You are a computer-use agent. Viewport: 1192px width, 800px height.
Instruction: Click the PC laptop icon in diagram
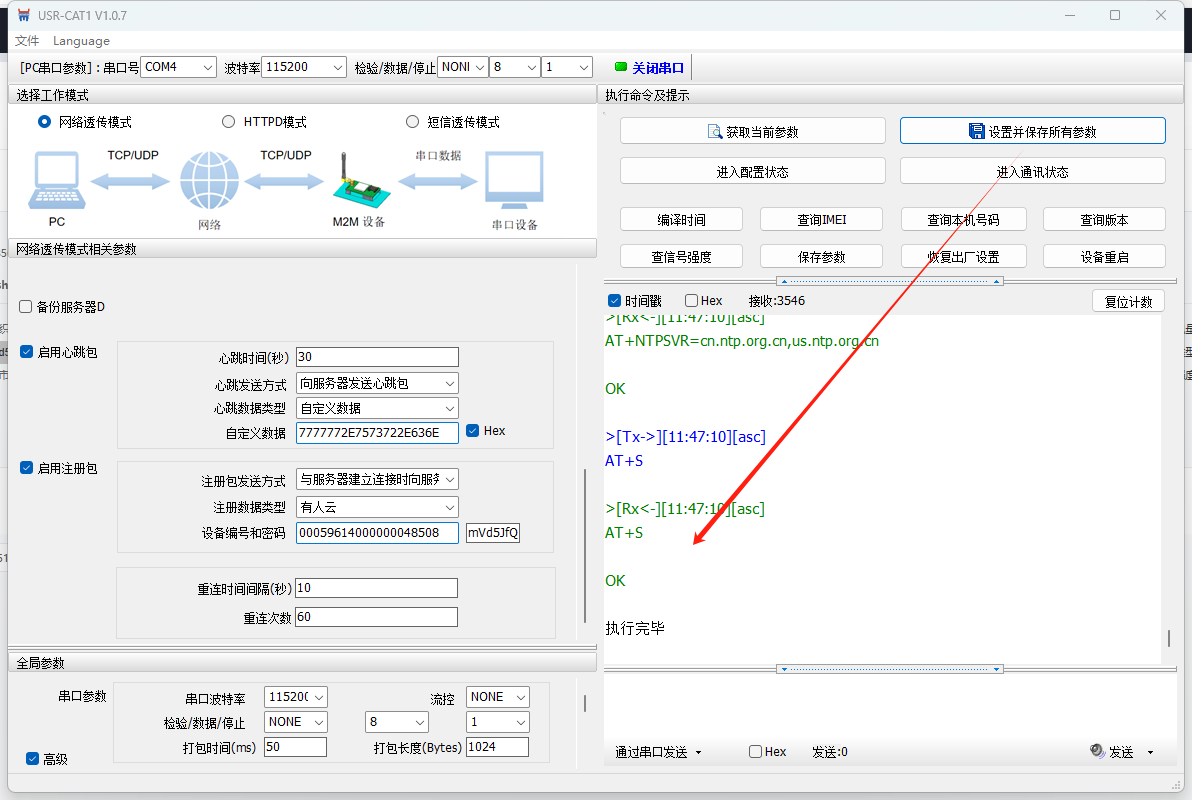tap(56, 181)
